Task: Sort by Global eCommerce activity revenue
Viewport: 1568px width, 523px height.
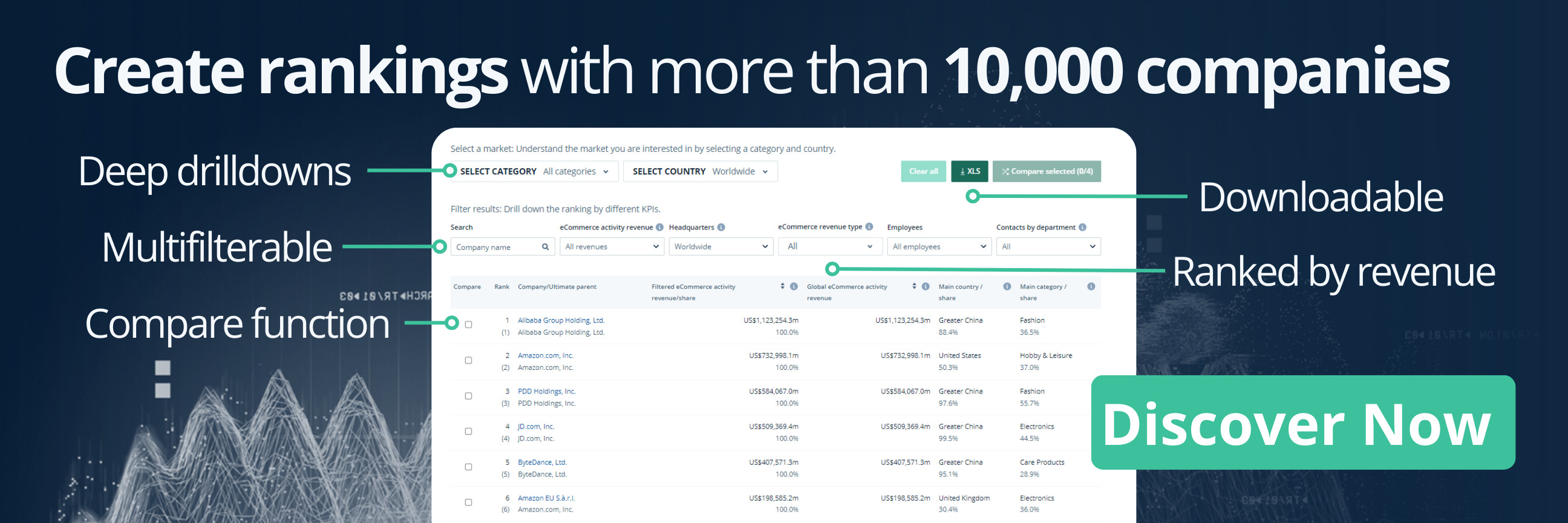Action: 913,286
